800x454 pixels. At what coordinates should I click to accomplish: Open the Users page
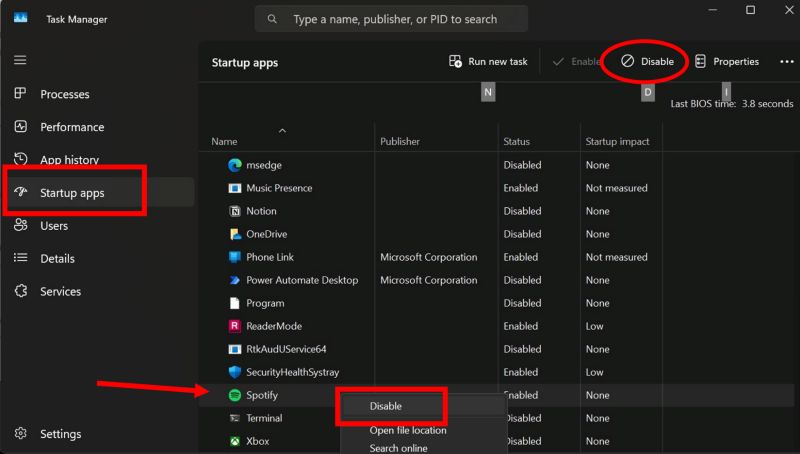pyautogui.click(x=54, y=226)
